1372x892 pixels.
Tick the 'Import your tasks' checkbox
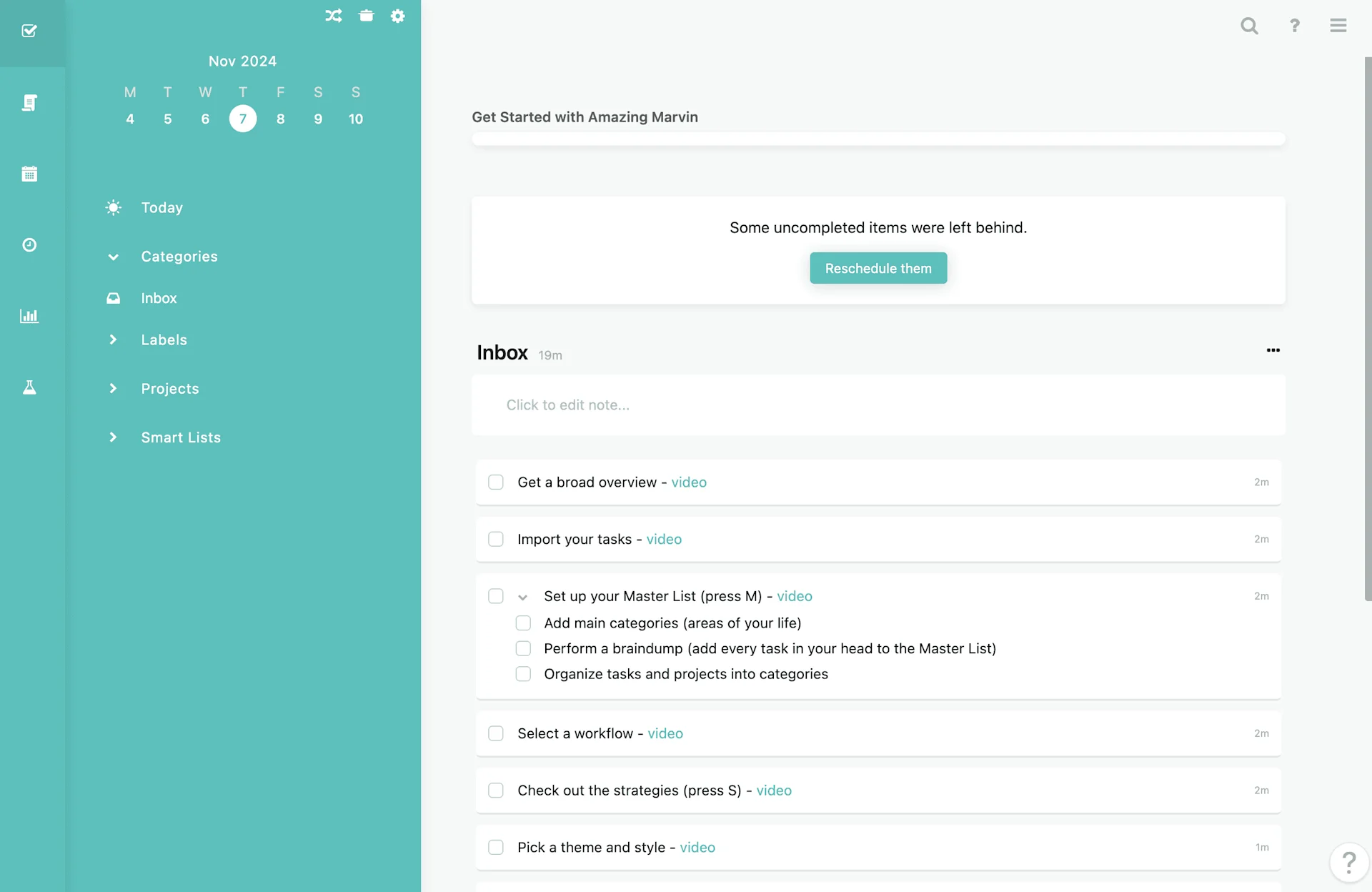pyautogui.click(x=496, y=539)
